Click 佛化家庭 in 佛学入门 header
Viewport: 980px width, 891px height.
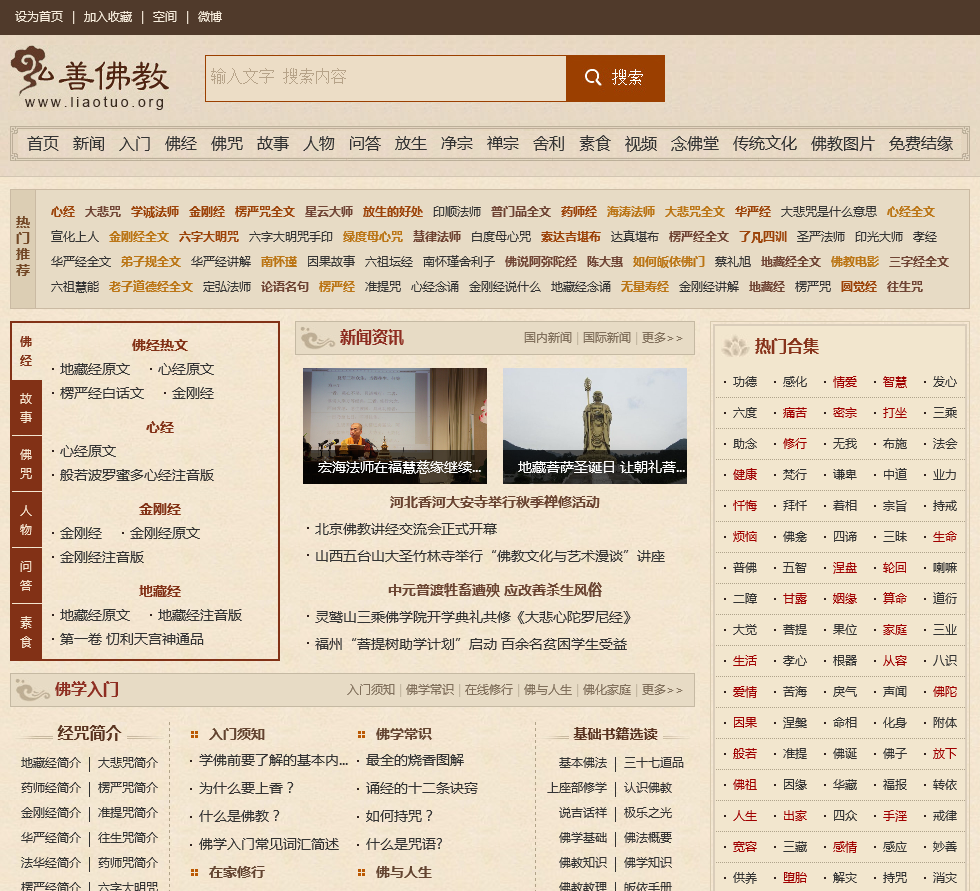[606, 689]
